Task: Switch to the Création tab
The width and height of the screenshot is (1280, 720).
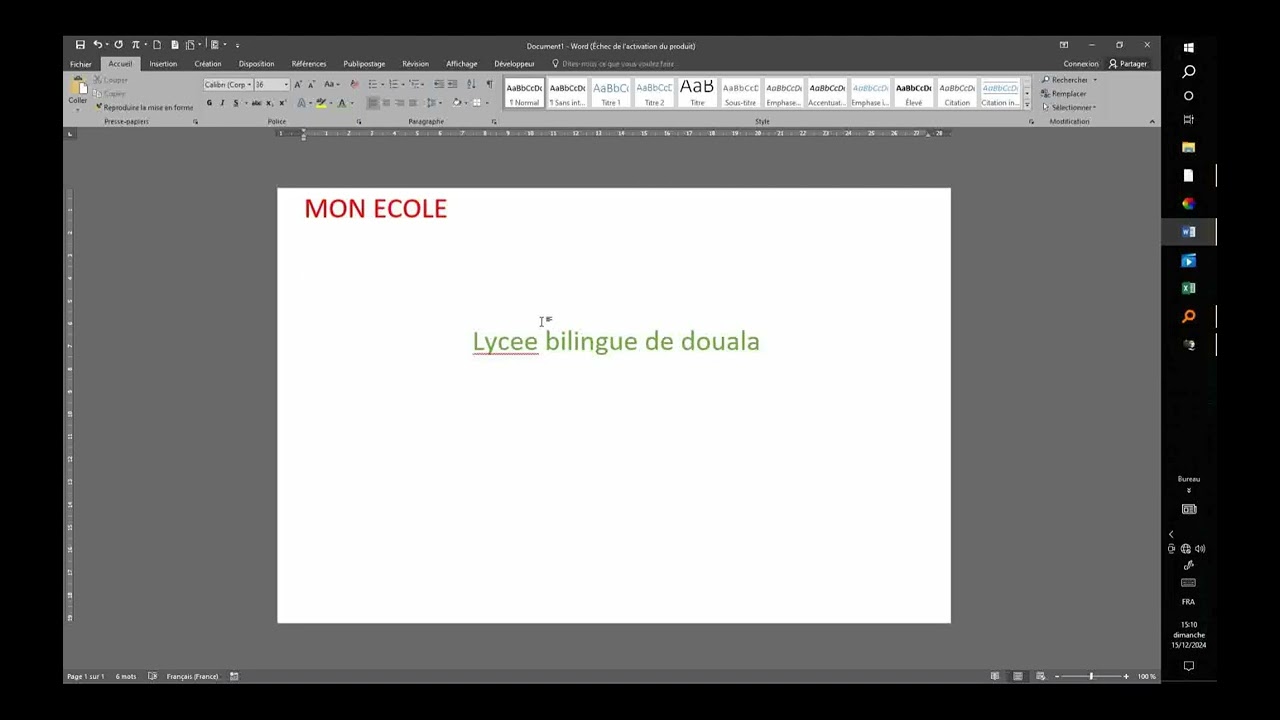Action: 208,64
